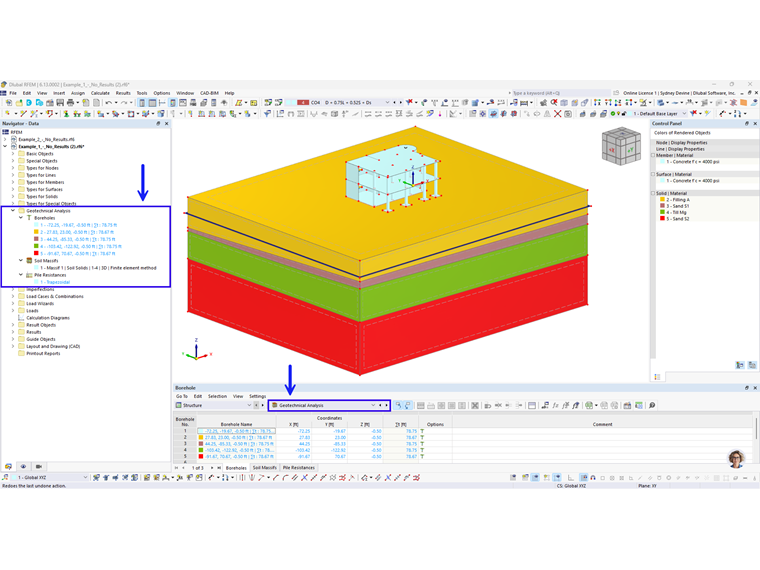This screenshot has height=570, width=760.
Task: Click the Control Panel bottom-left legend icon
Action: click(x=657, y=377)
